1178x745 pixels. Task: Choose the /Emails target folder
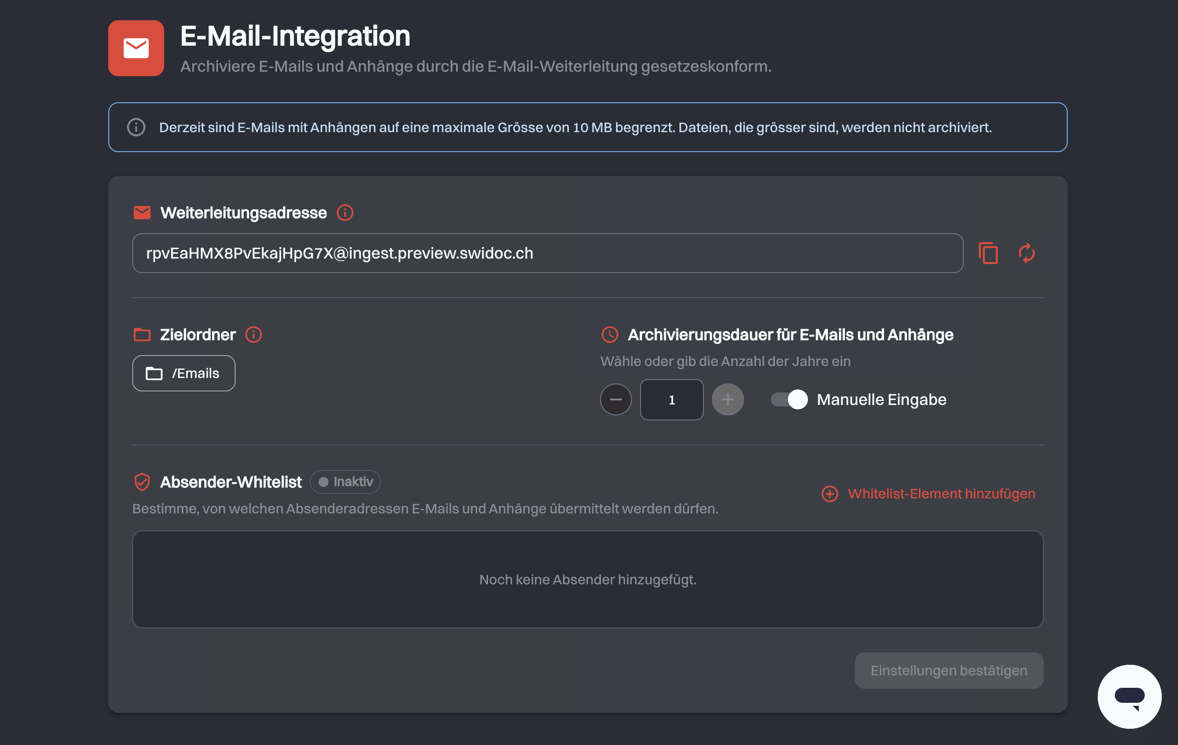[183, 373]
